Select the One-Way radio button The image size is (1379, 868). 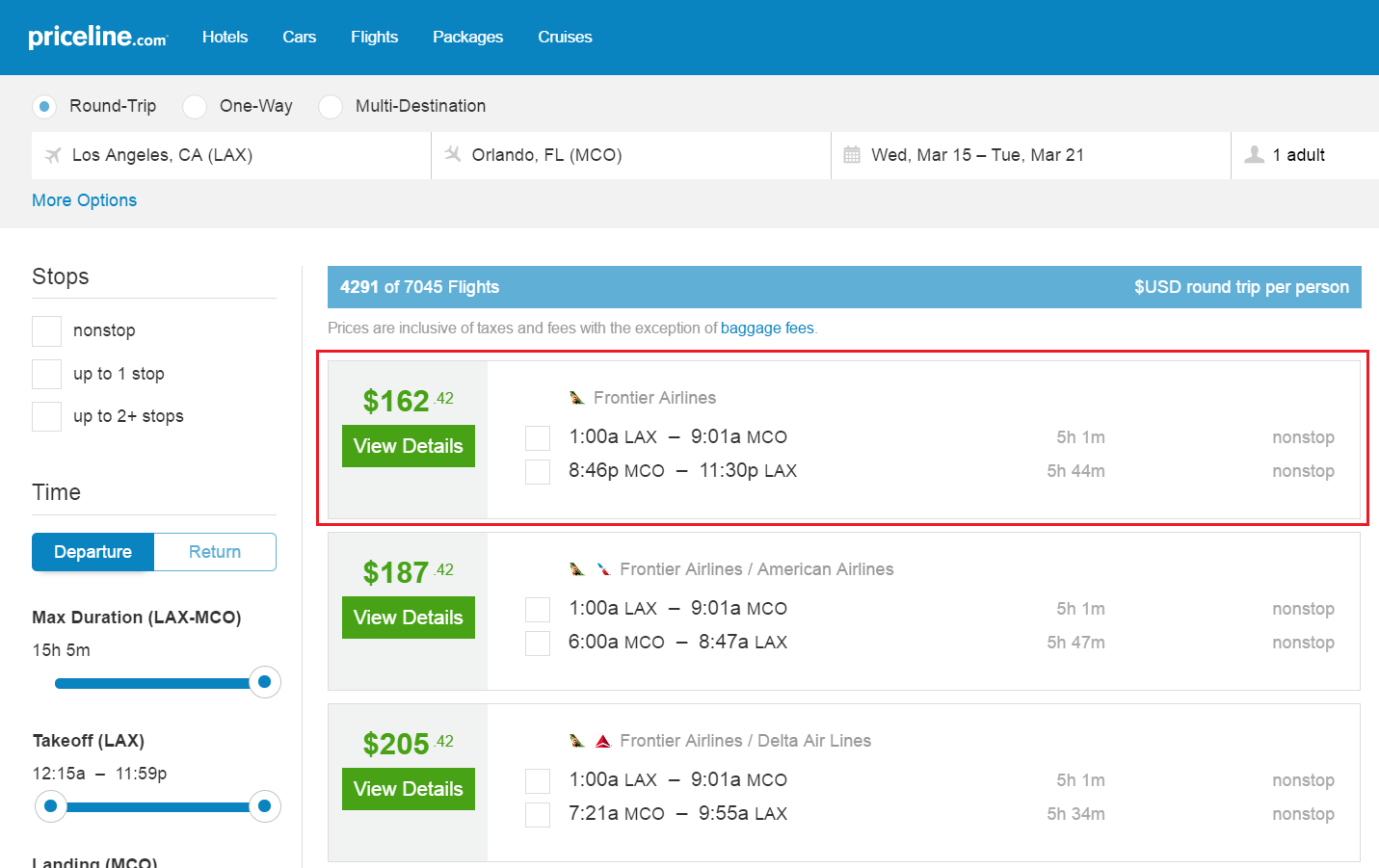click(x=195, y=106)
